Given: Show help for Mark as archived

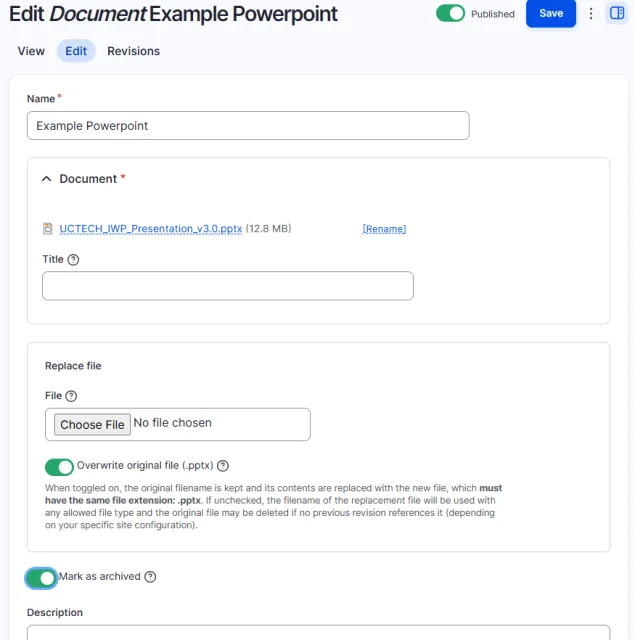Looking at the screenshot, I should pos(150,577).
